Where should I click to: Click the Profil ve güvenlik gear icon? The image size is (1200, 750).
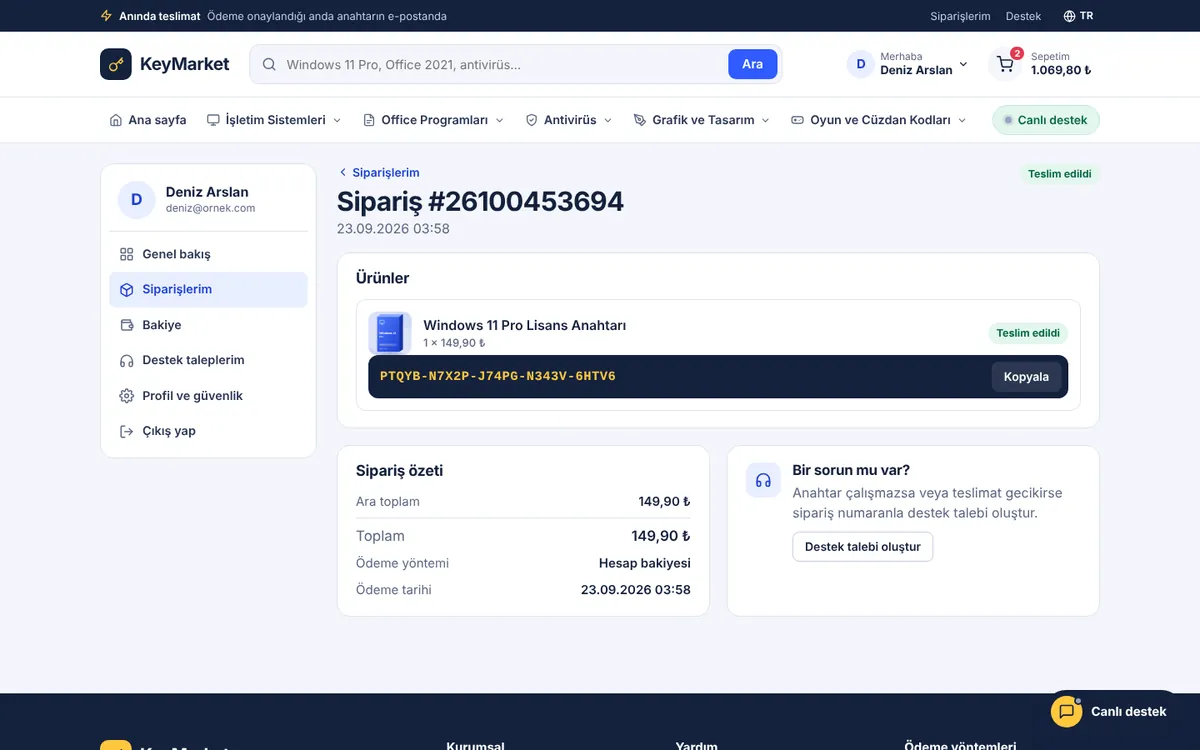click(126, 396)
